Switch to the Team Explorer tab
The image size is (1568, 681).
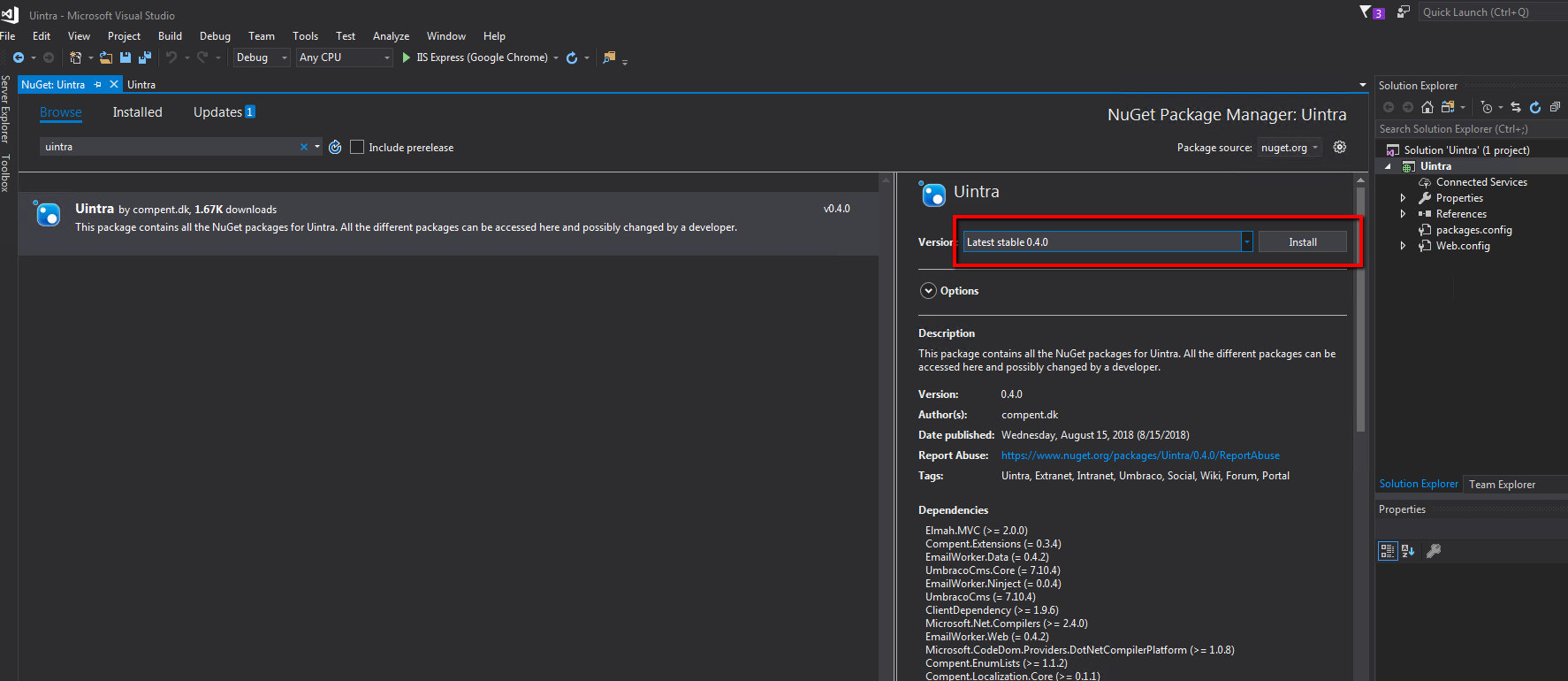point(1502,485)
